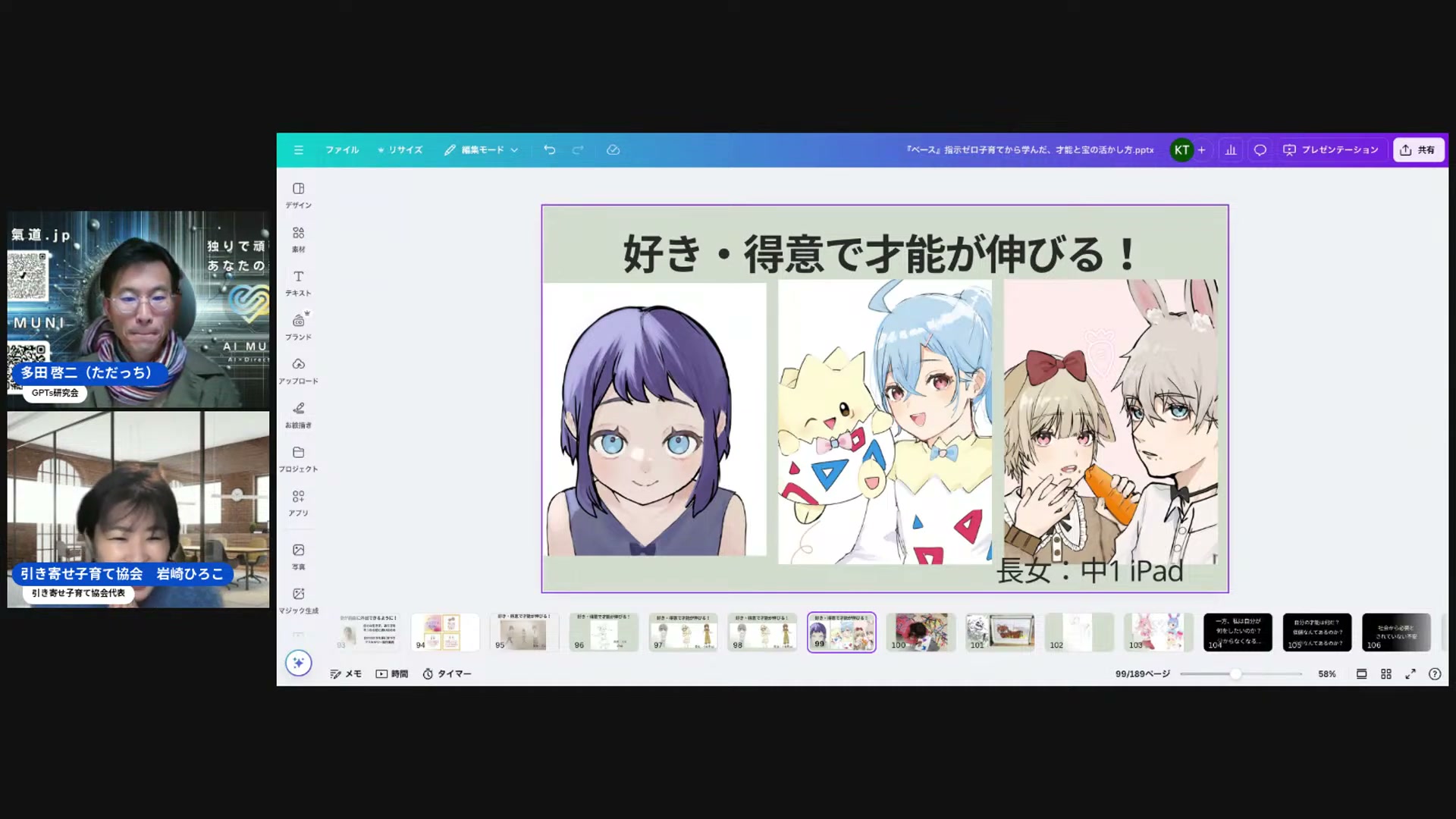Open the デザイン panel
The image size is (1456, 819).
click(x=299, y=195)
